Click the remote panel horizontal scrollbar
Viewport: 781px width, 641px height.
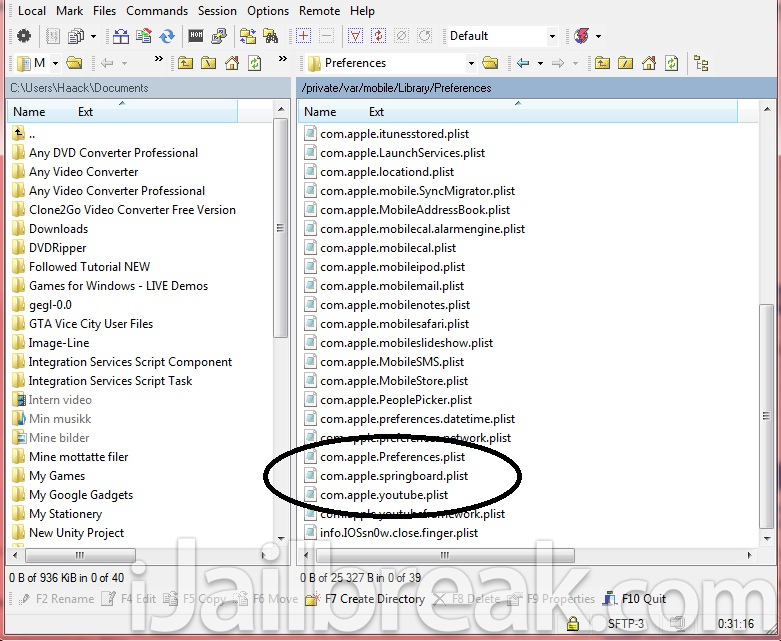coord(445,555)
